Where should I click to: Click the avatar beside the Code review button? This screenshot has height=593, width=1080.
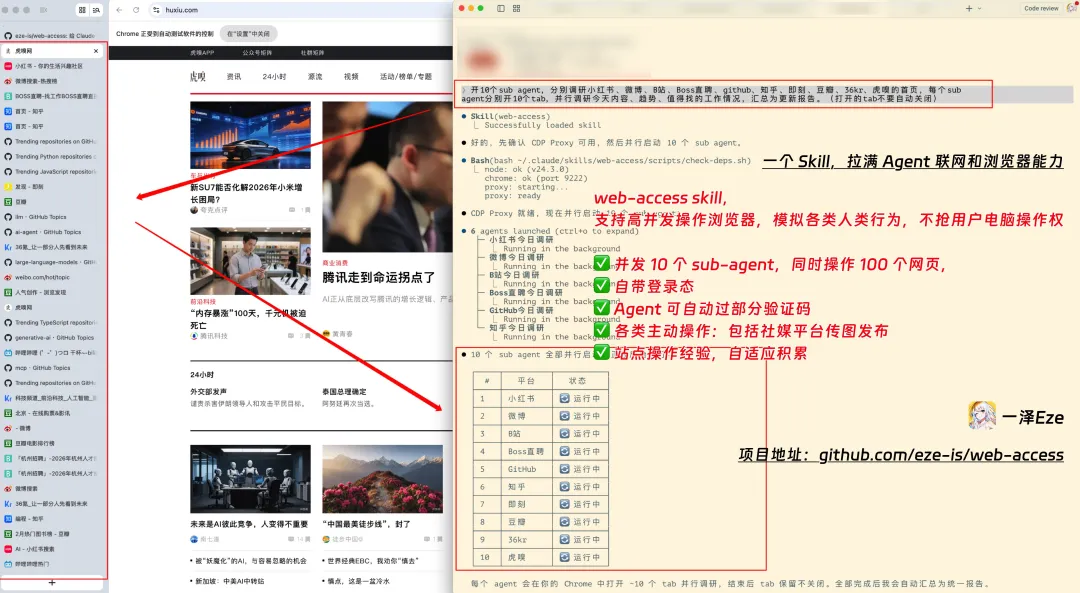(1072, 8)
